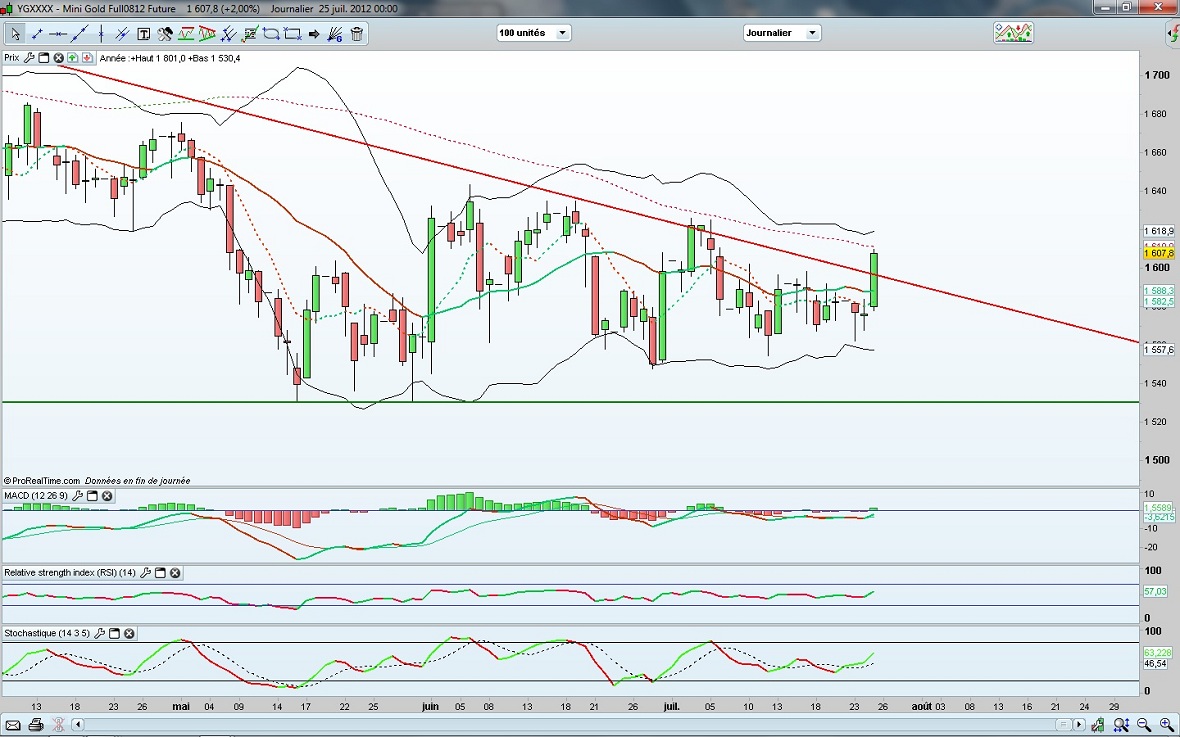Click the chart templates button at top right
1180x737 pixels.
point(1013,33)
